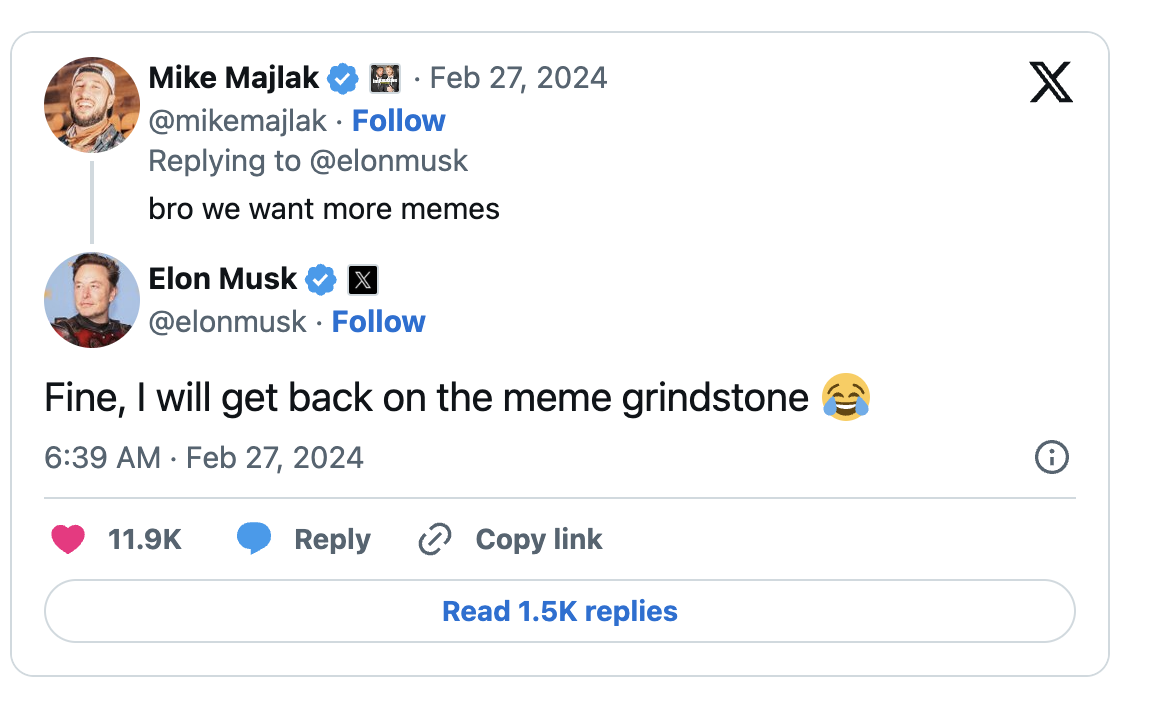Viewport: 1172px width, 706px height.
Task: Click the X logo in corner
Action: [x=1050, y=82]
